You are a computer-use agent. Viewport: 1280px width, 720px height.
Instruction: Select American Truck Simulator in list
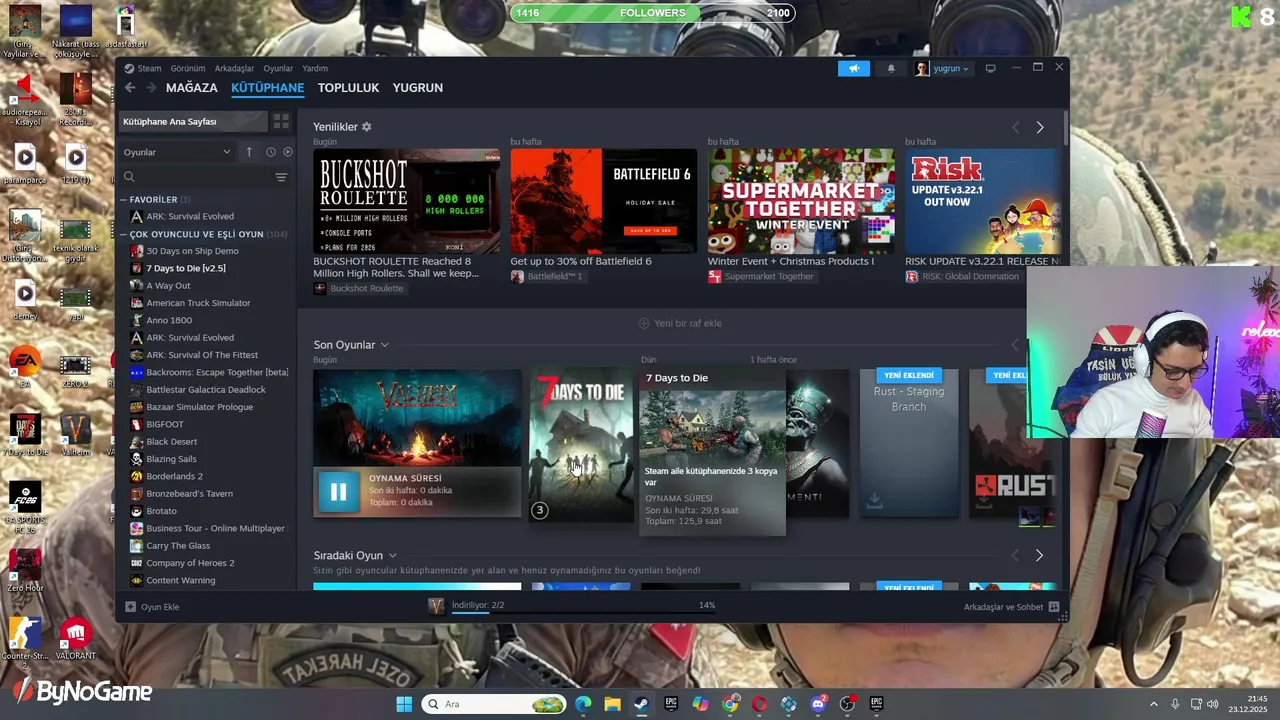tap(198, 303)
